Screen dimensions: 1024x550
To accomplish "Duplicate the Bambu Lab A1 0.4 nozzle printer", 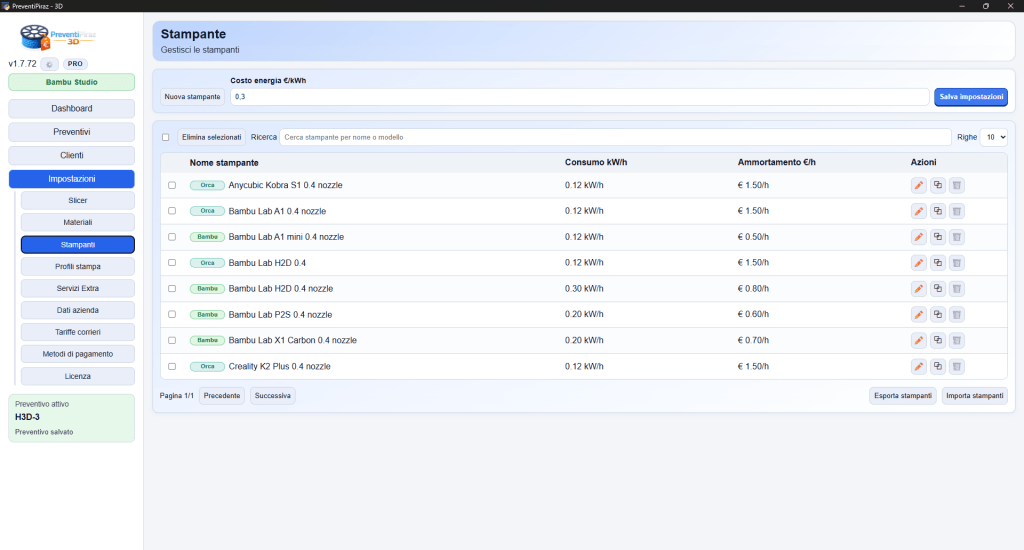I will pos(937,211).
